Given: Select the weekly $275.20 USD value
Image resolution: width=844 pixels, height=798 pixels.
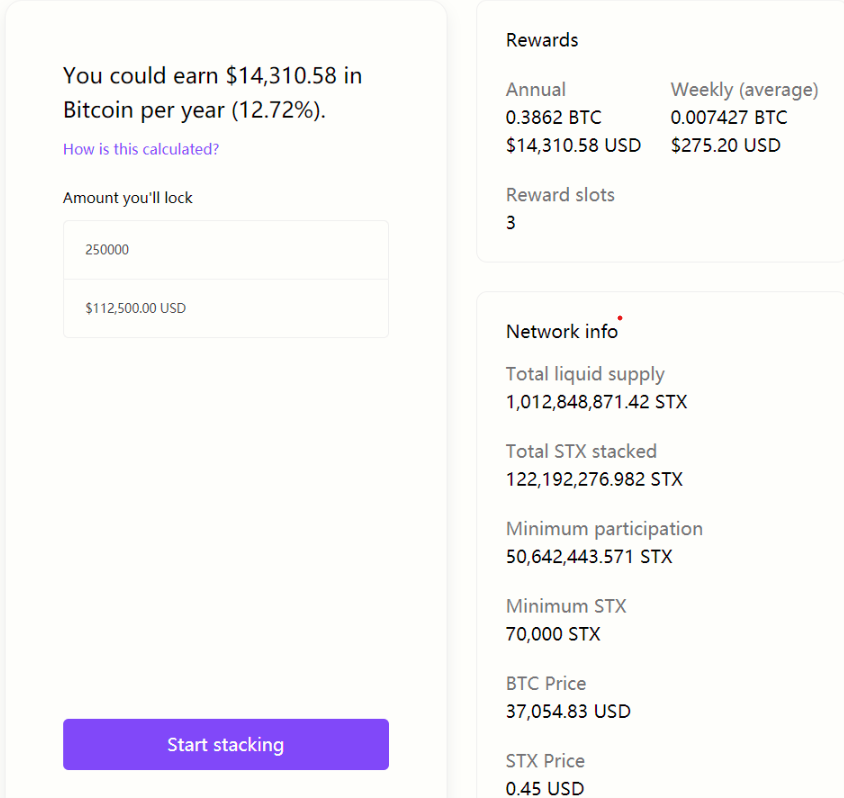Looking at the screenshot, I should pyautogui.click(x=725, y=145).
